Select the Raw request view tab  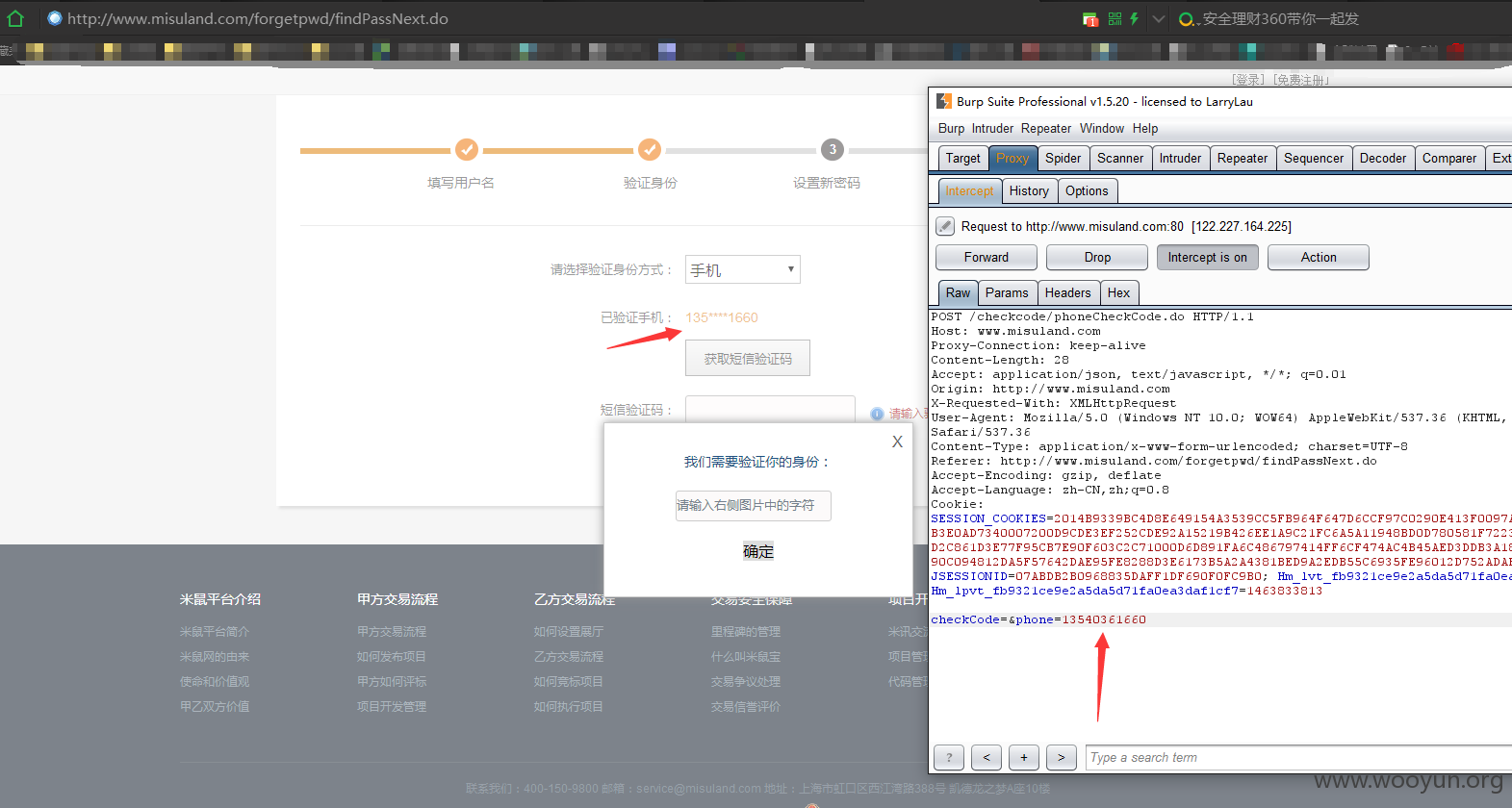click(x=958, y=292)
